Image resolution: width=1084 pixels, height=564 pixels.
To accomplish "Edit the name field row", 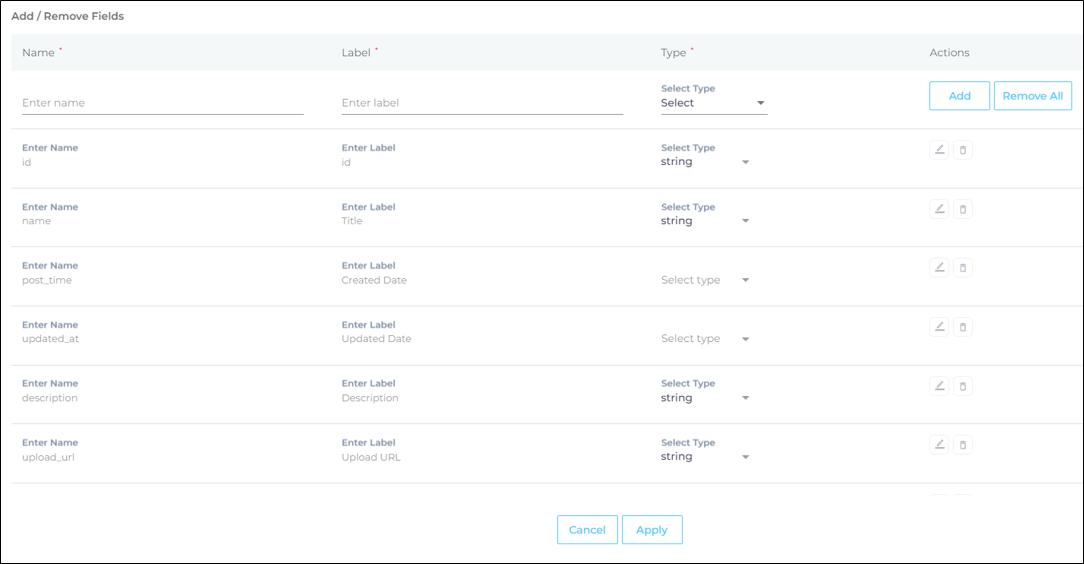I will 939,209.
